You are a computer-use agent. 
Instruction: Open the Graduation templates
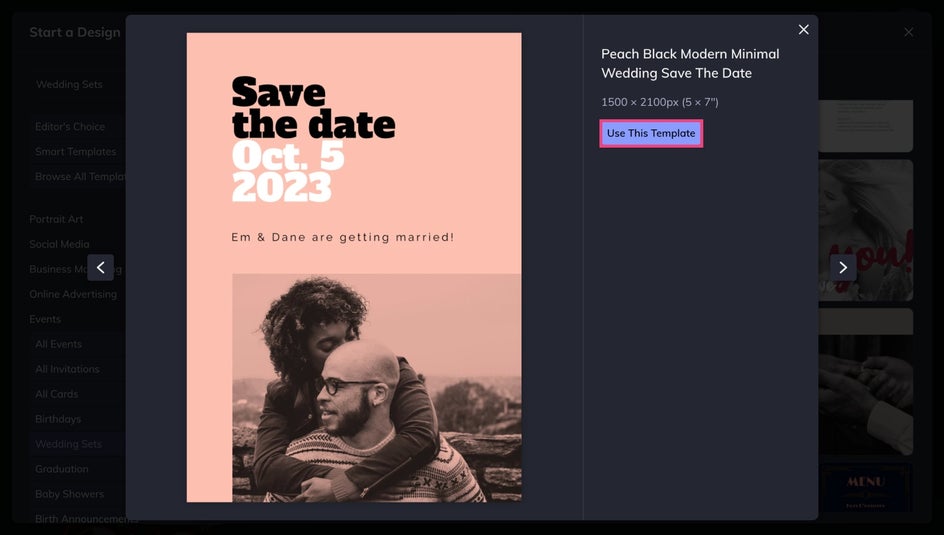[61, 469]
